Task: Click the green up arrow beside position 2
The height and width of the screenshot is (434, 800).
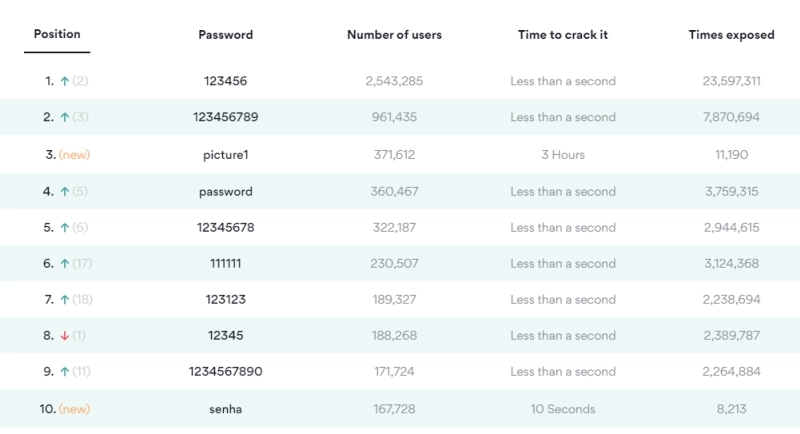Action: click(x=64, y=117)
